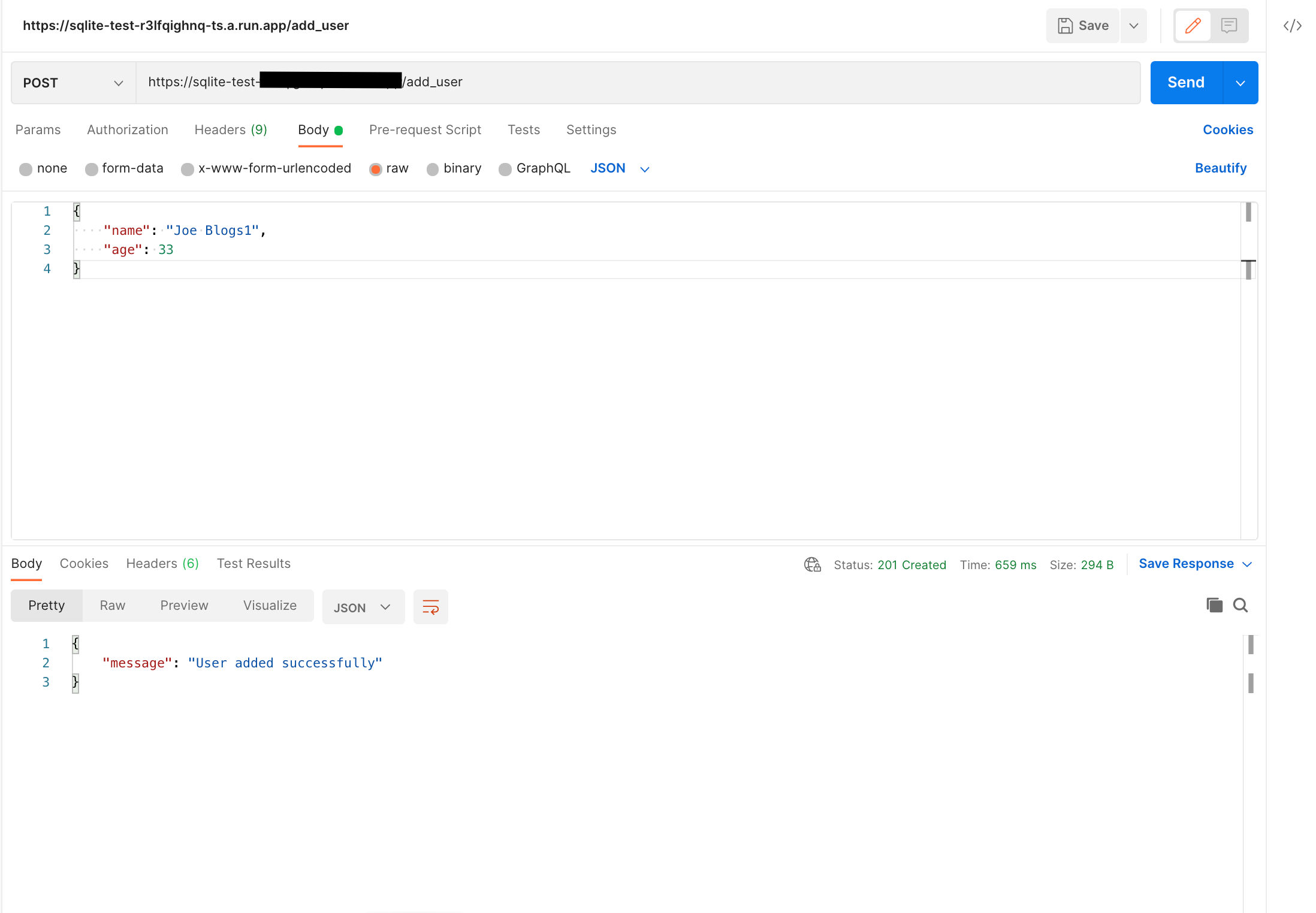The height and width of the screenshot is (913, 1316).
Task: Select the none body type
Action: (26, 169)
